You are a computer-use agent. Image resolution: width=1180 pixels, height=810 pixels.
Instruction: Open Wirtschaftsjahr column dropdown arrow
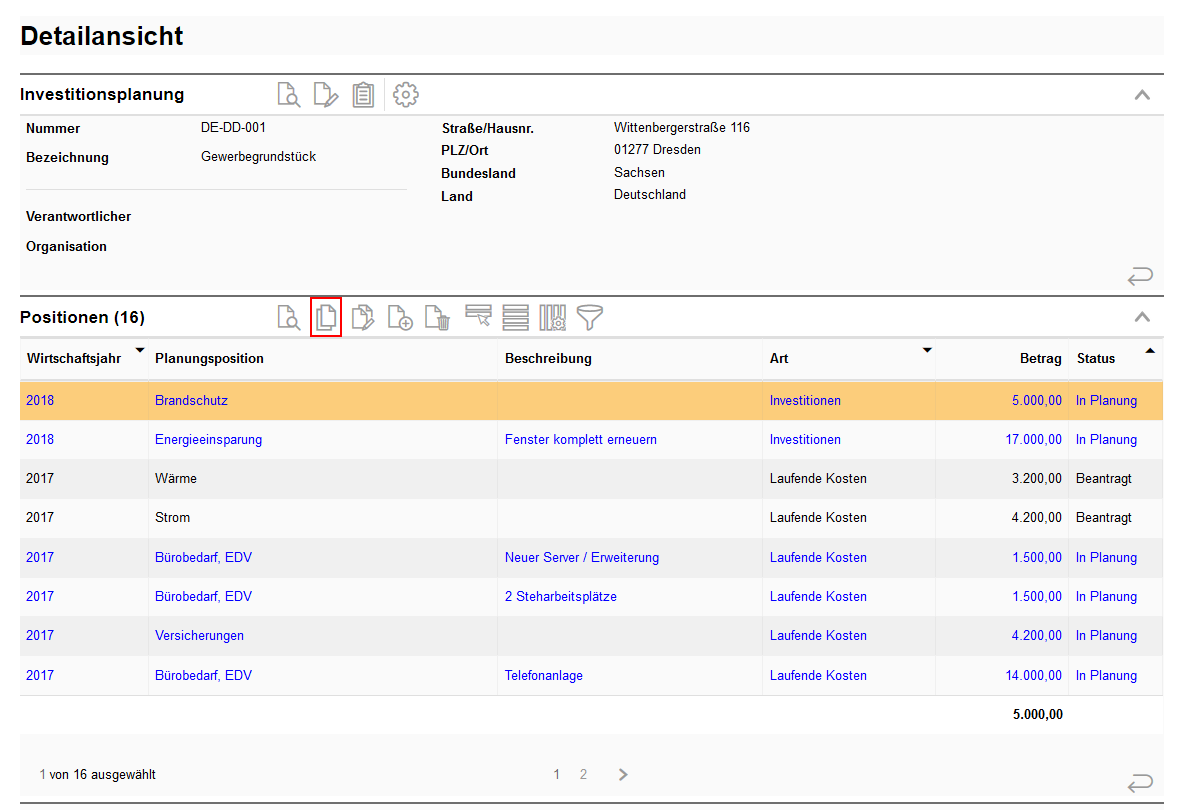click(139, 350)
